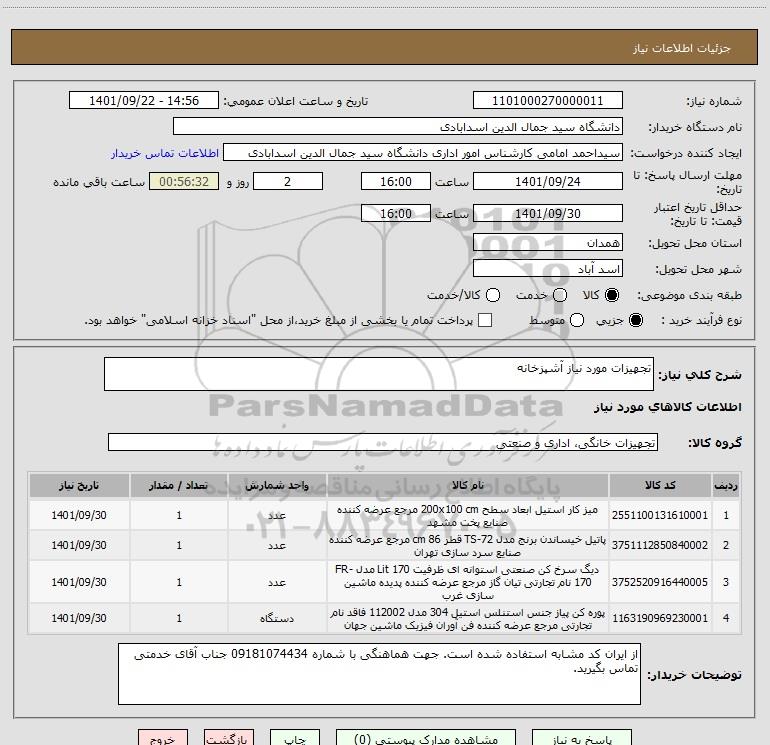Click پاسخ به نیاز button

pyautogui.click(x=582, y=738)
